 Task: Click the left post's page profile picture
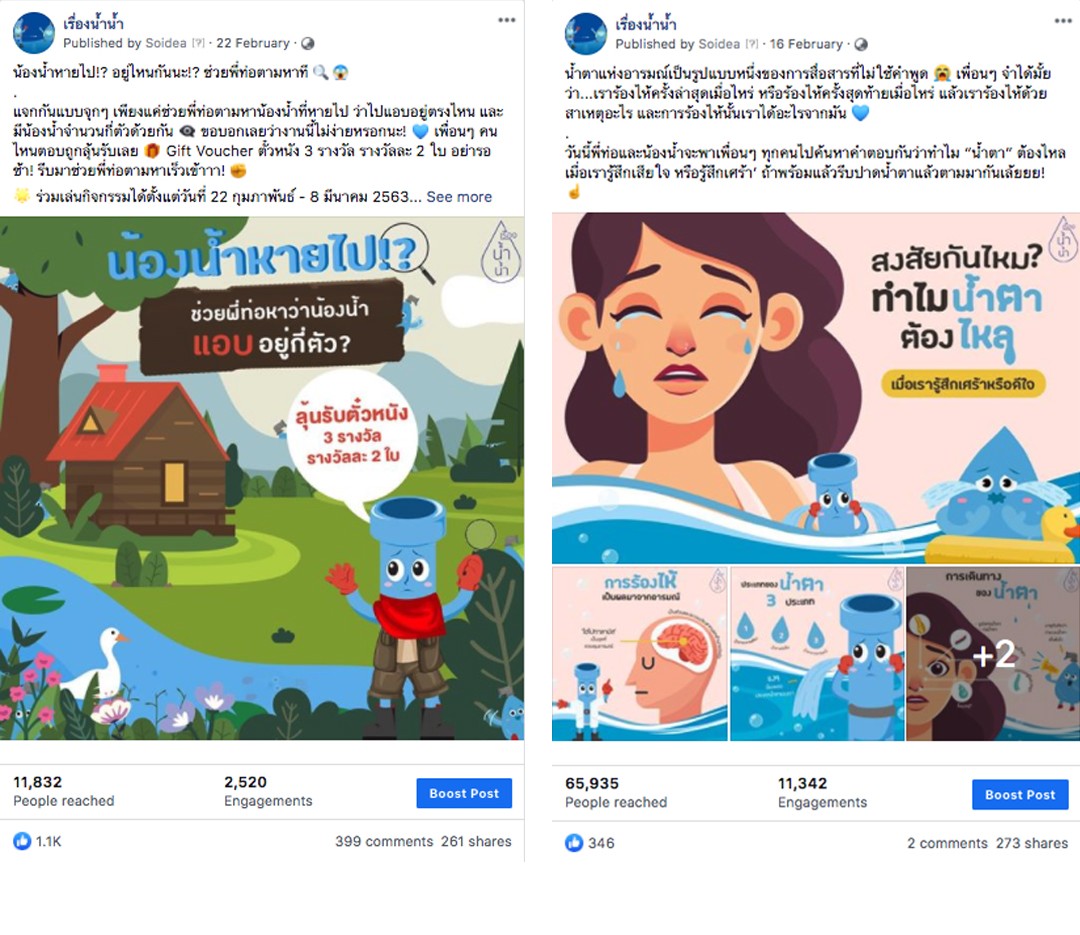point(34,32)
